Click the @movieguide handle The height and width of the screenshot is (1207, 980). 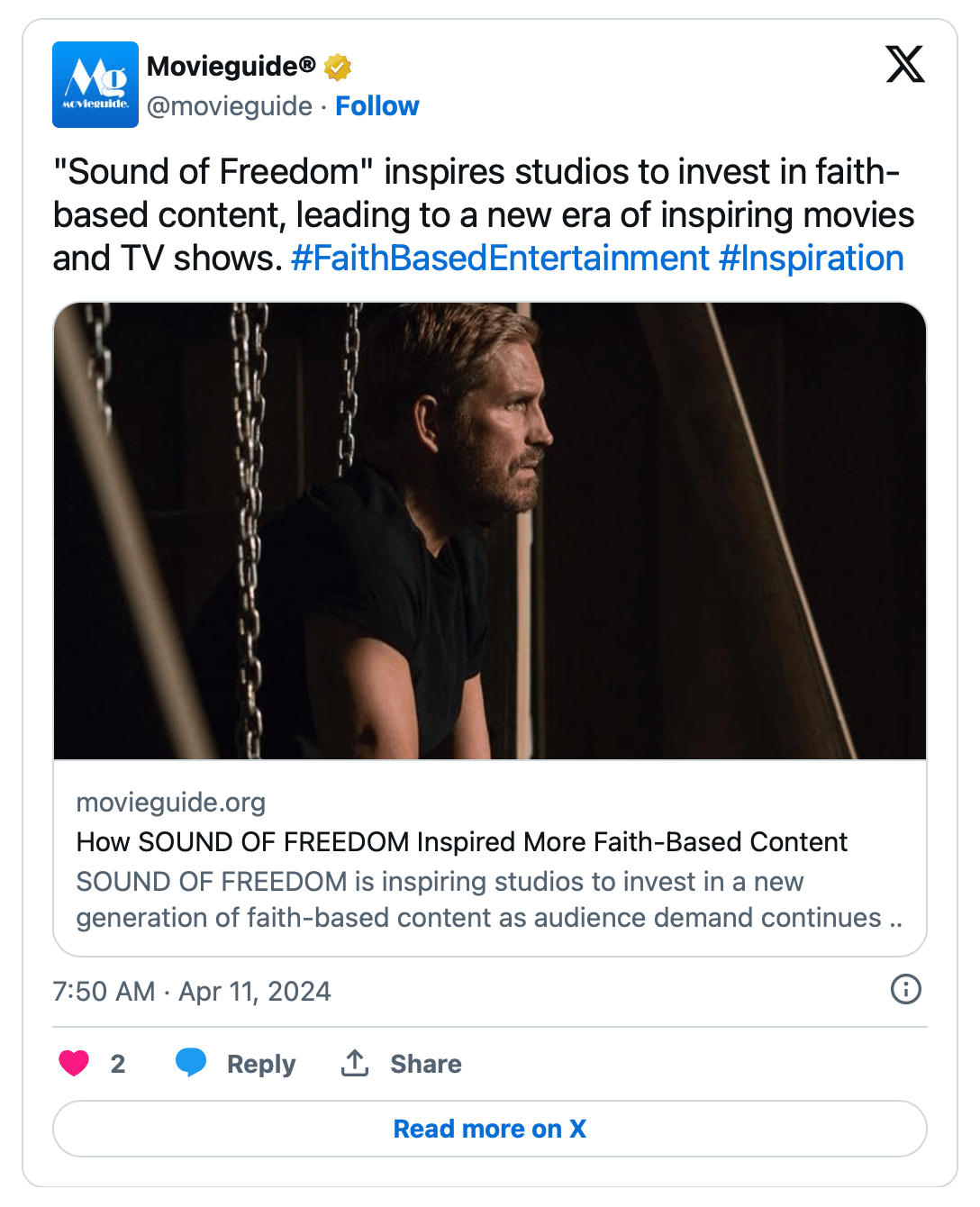230,106
